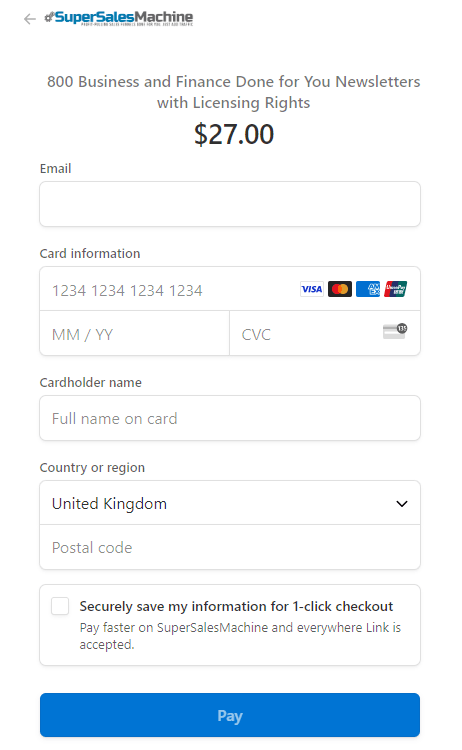Click the blue Pay button

[x=230, y=715]
